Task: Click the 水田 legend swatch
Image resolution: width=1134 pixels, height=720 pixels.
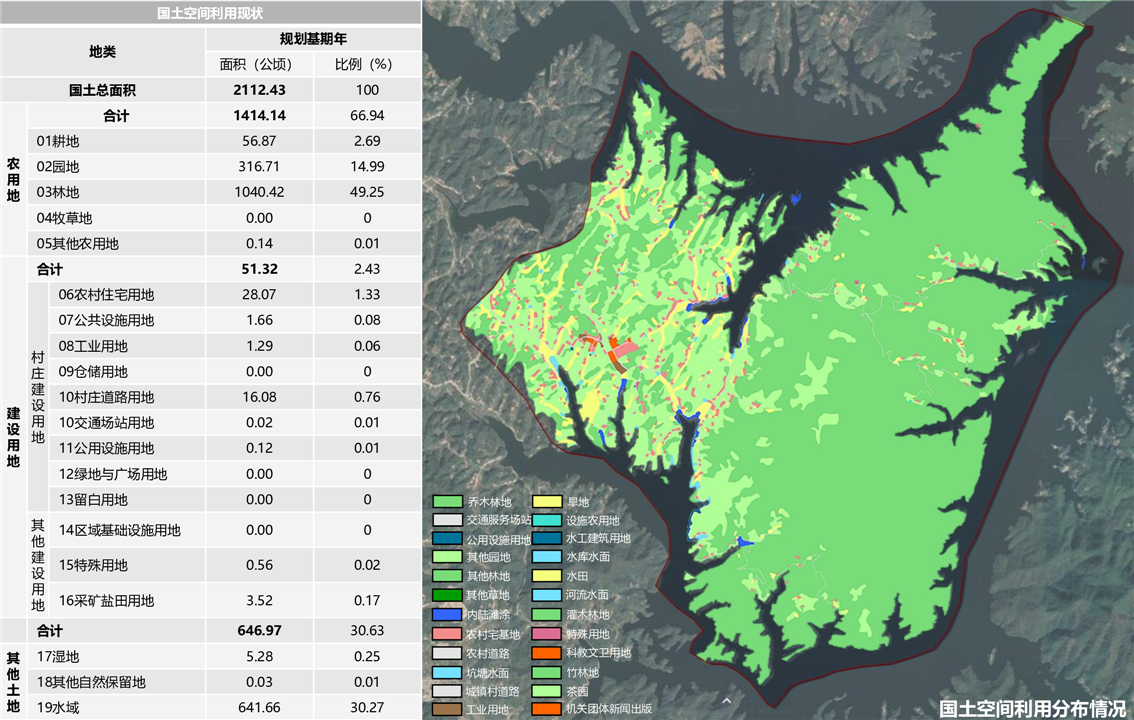Action: [x=547, y=576]
